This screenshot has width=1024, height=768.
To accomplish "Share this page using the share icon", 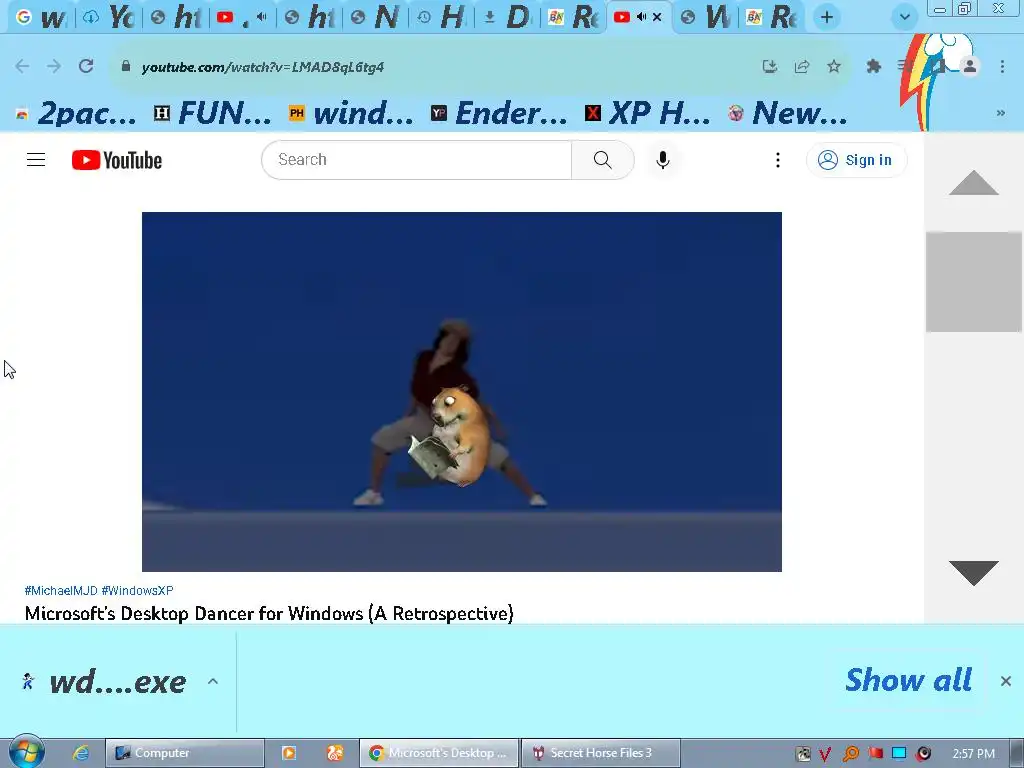I will coord(802,67).
